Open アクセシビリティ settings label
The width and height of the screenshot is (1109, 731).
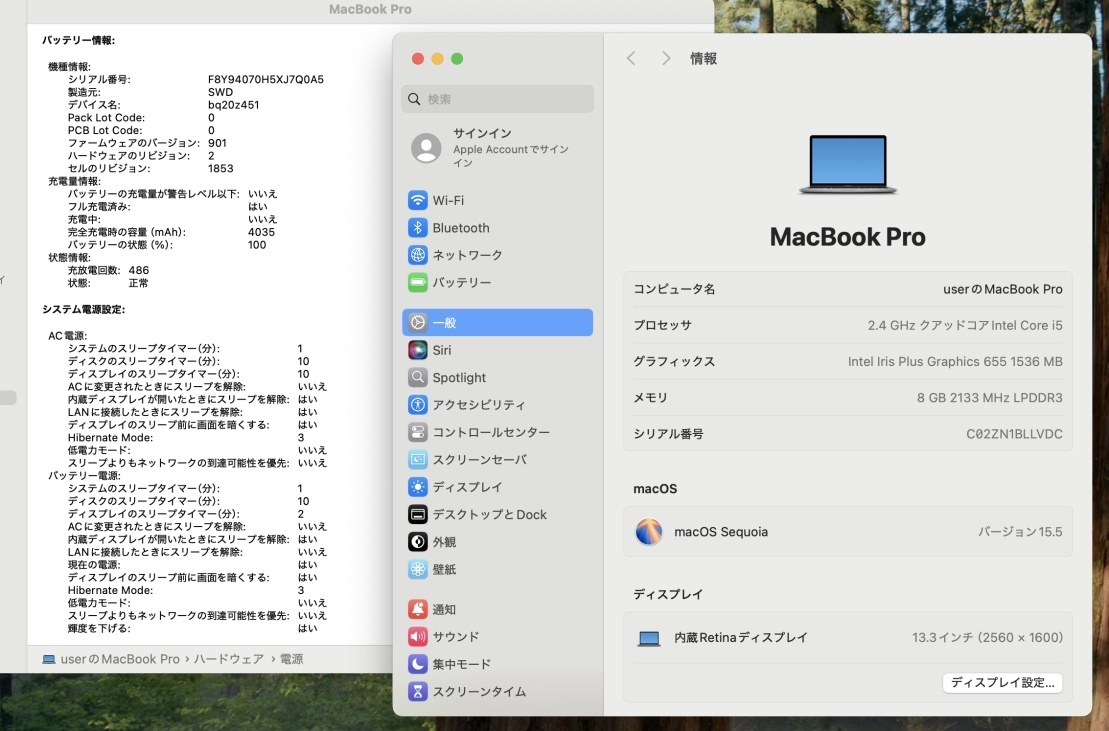[x=479, y=404]
